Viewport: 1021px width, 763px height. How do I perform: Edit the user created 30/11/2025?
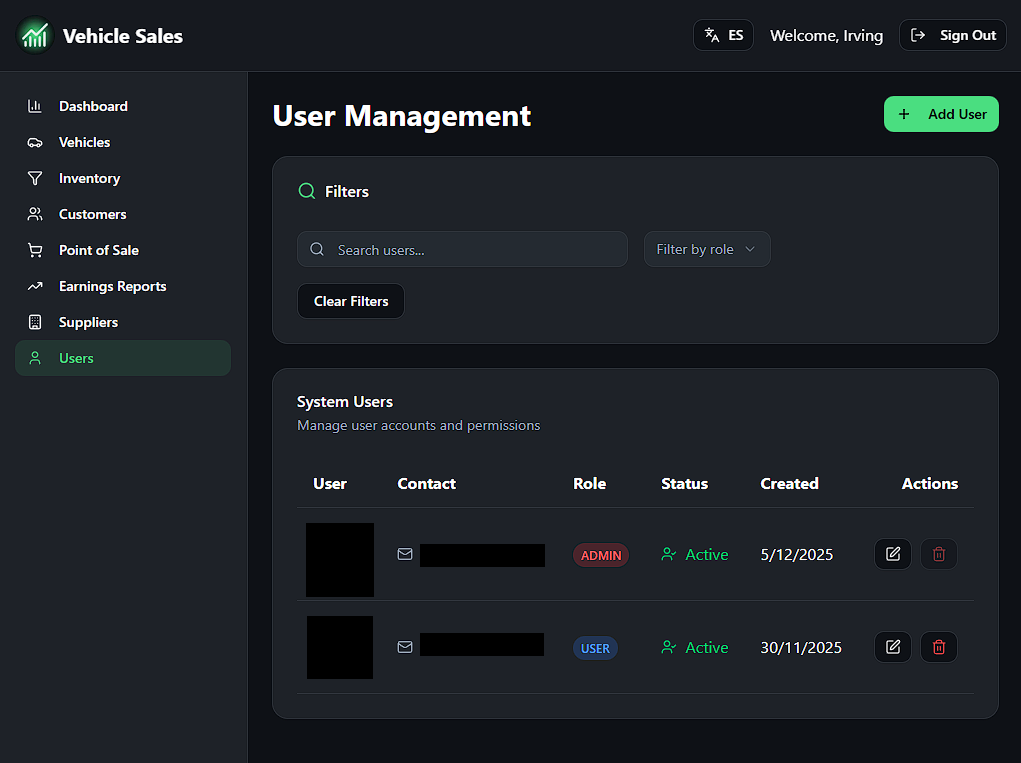893,647
